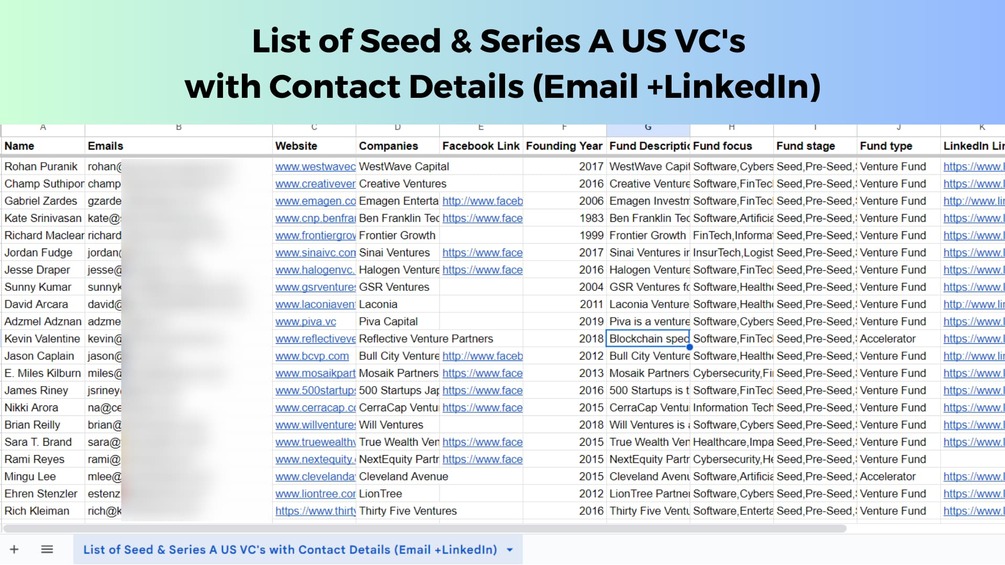Viewport: 1005px width, 565px height.
Task: Click the add sheet plus icon
Action: 14,549
